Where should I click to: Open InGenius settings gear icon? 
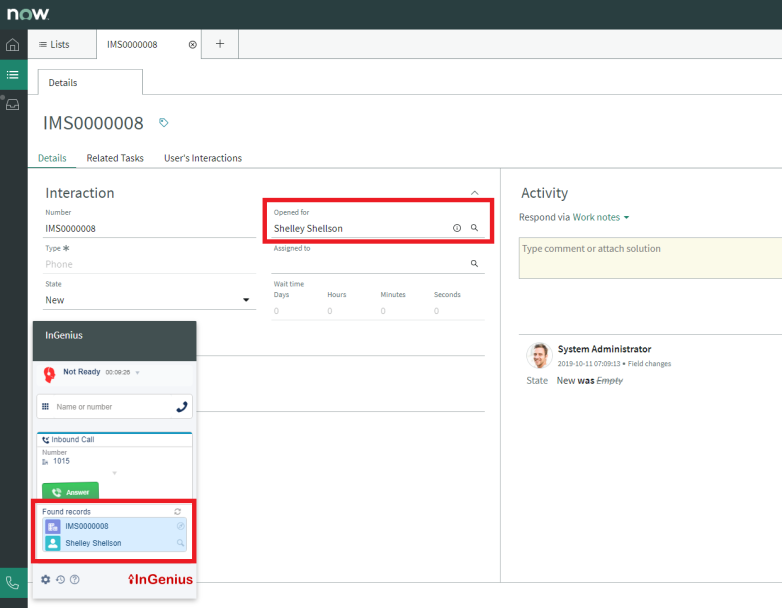click(x=45, y=579)
